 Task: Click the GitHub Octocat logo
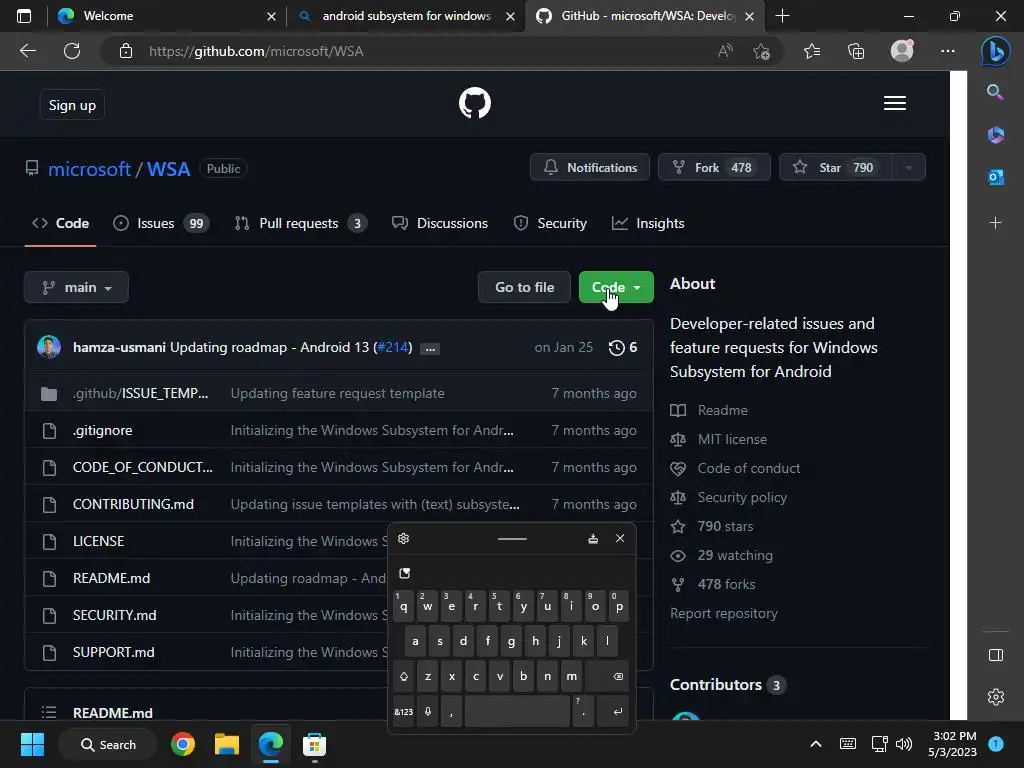pos(475,103)
